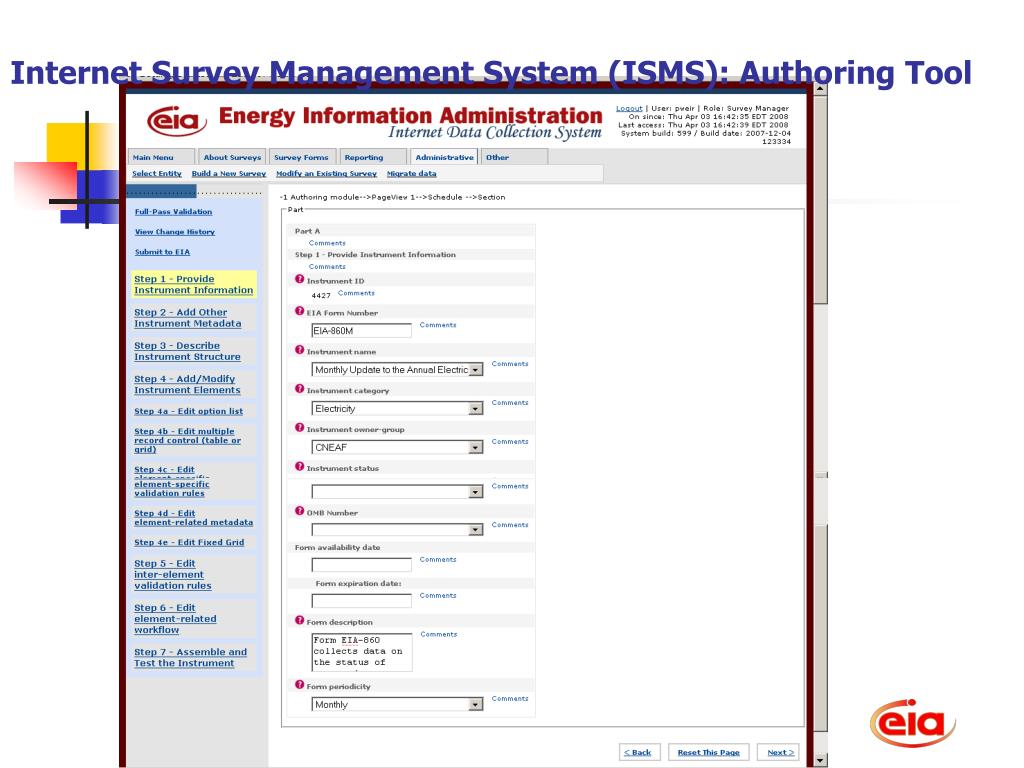Click the scrollbar up arrow
1024x768 pixels.
[820, 89]
